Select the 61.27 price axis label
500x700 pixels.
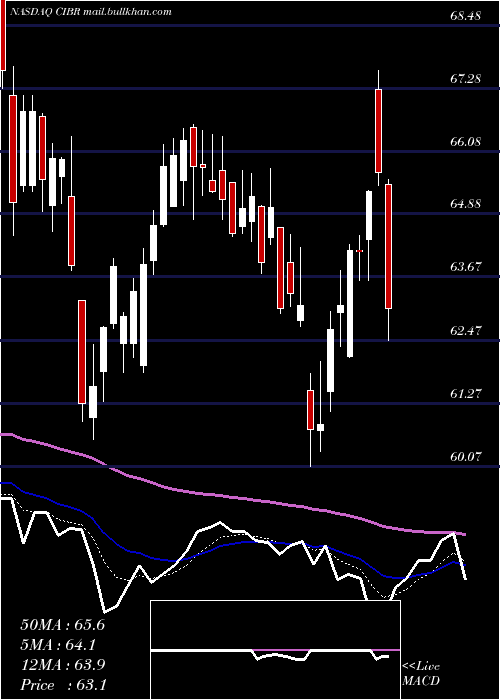pyautogui.click(x=465, y=394)
